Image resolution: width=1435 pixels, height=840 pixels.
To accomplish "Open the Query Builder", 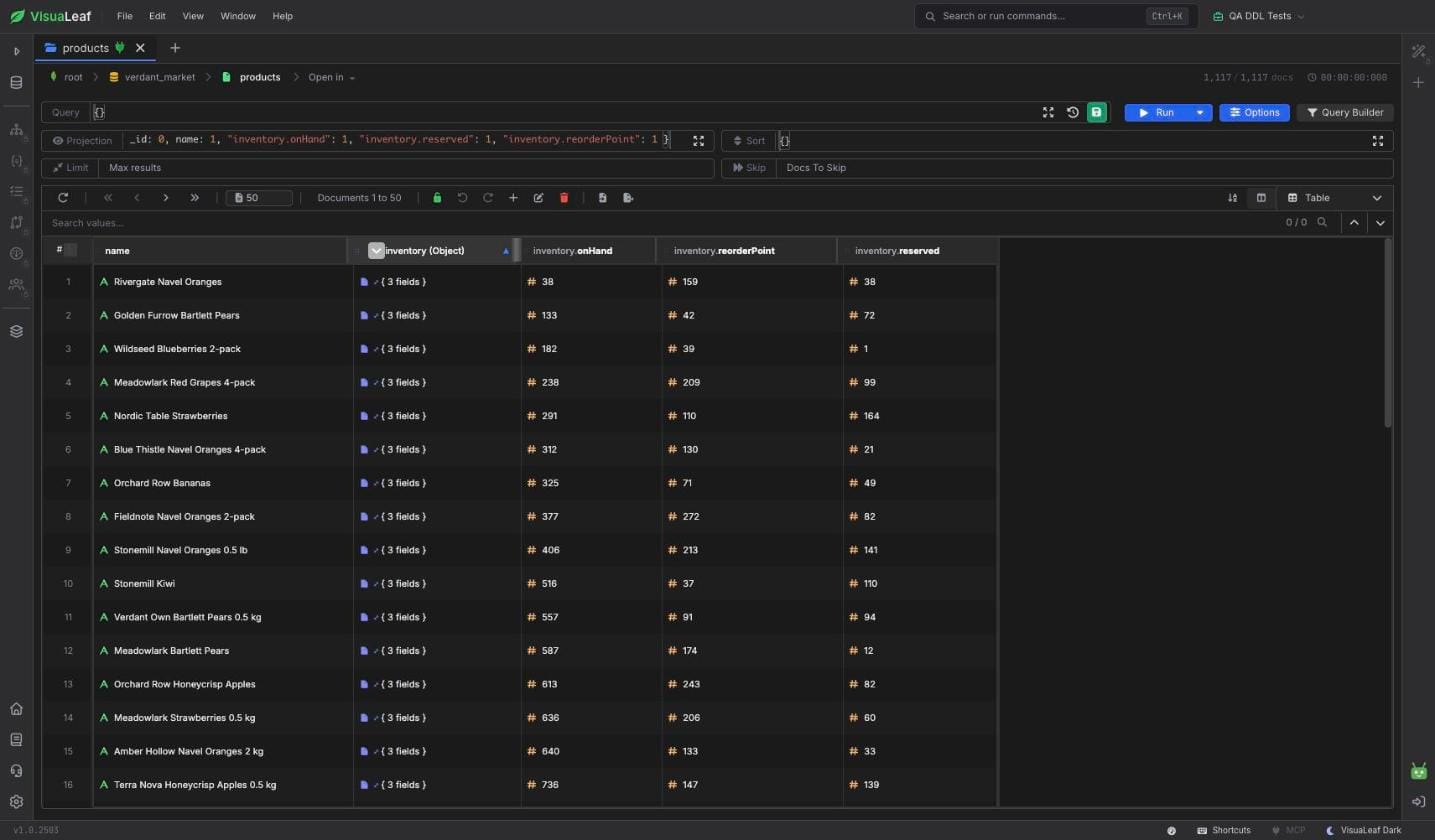I will point(1345,113).
